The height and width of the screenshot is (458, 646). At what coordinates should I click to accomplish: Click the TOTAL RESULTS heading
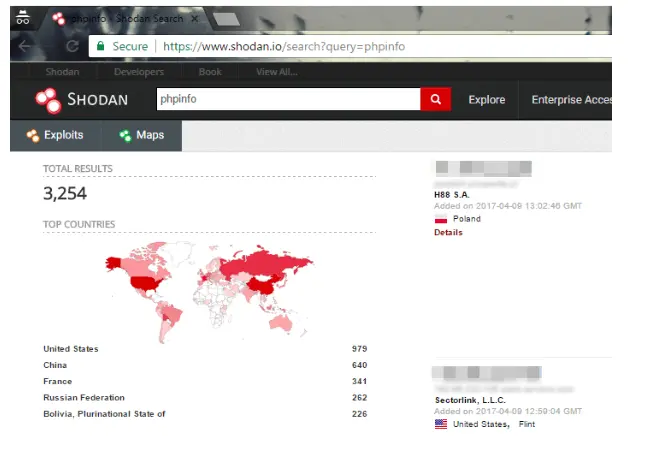click(x=78, y=169)
